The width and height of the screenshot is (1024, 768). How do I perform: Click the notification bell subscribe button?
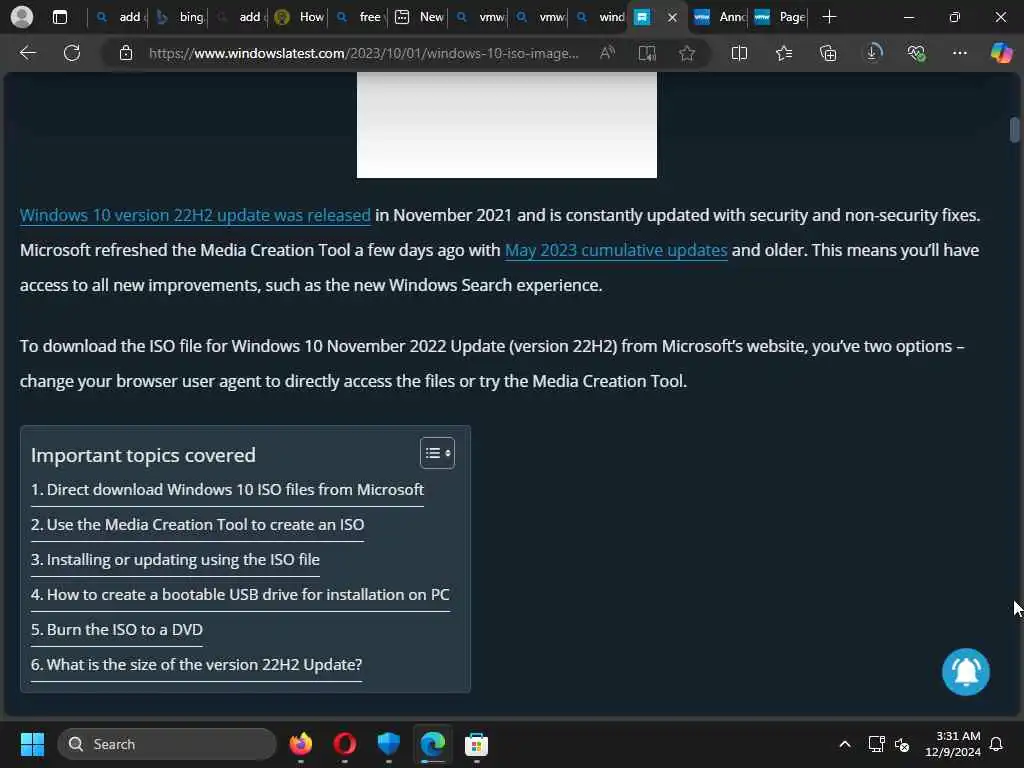click(x=966, y=672)
